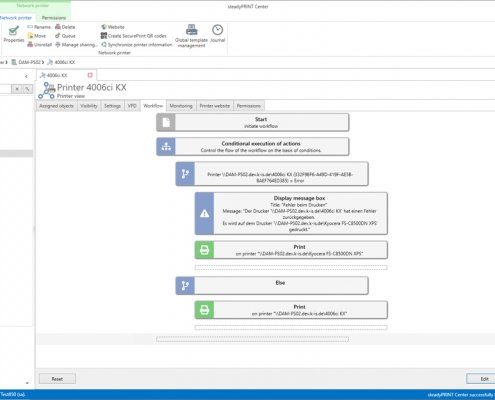
Task: Click the 4006ci KX breadcrumb
Action: click(x=61, y=62)
